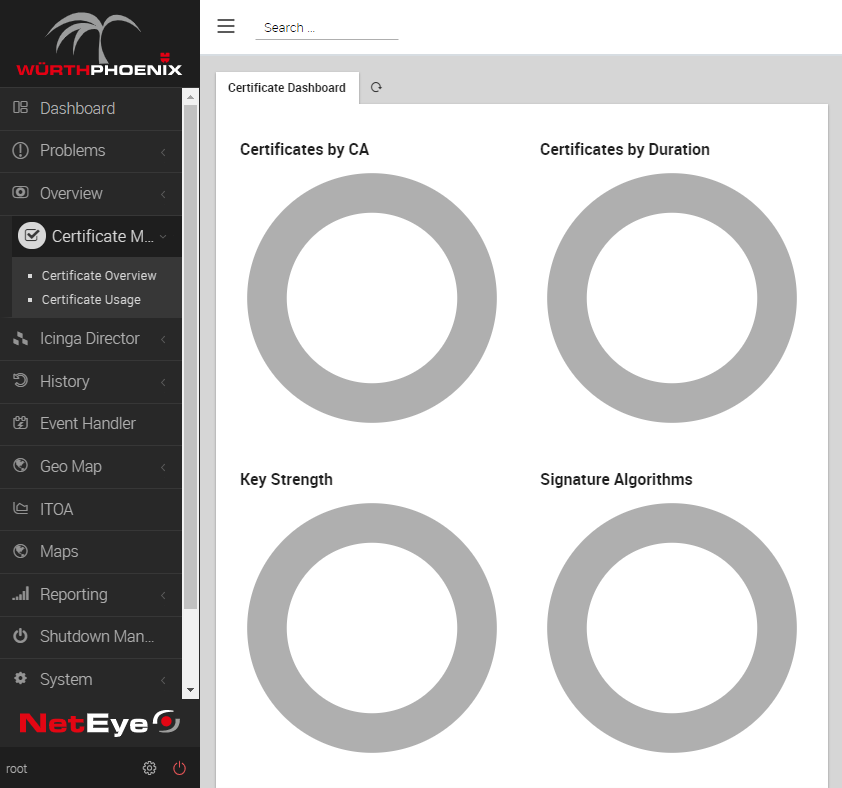Expand the Problems menu chevron
Image resolution: width=842 pixels, height=788 pixels.
(163, 152)
